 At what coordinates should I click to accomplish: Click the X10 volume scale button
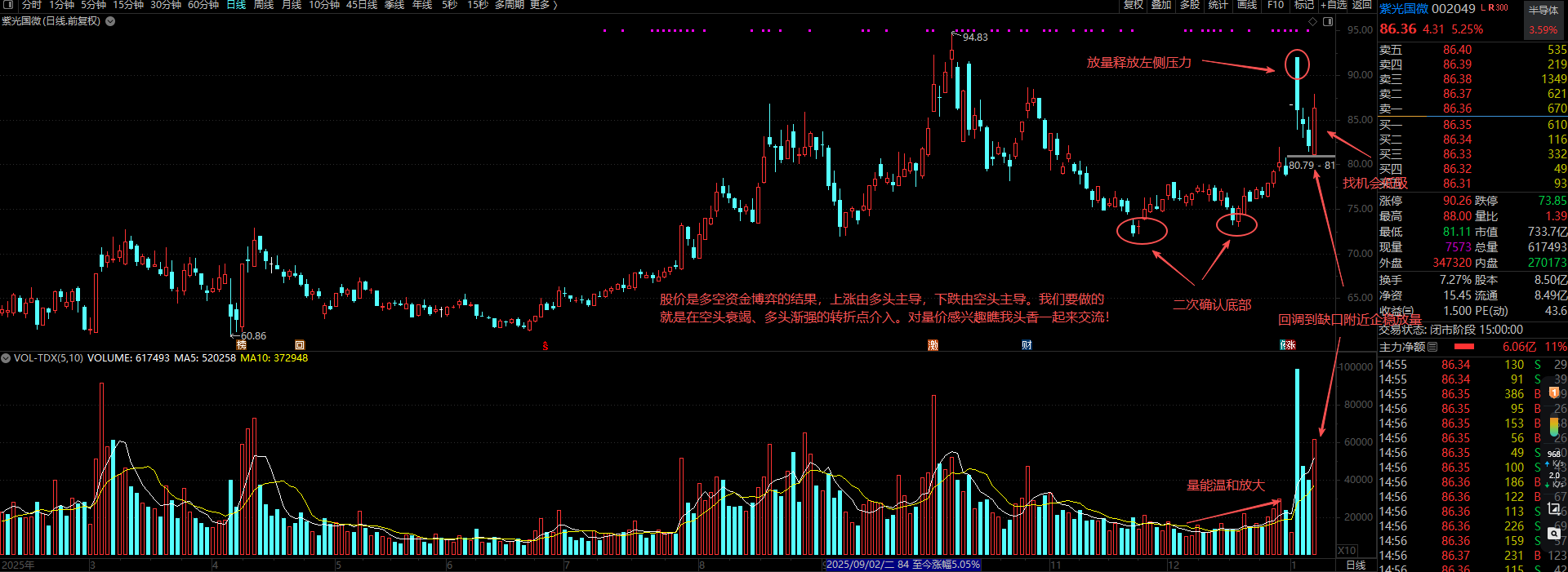click(x=1347, y=551)
